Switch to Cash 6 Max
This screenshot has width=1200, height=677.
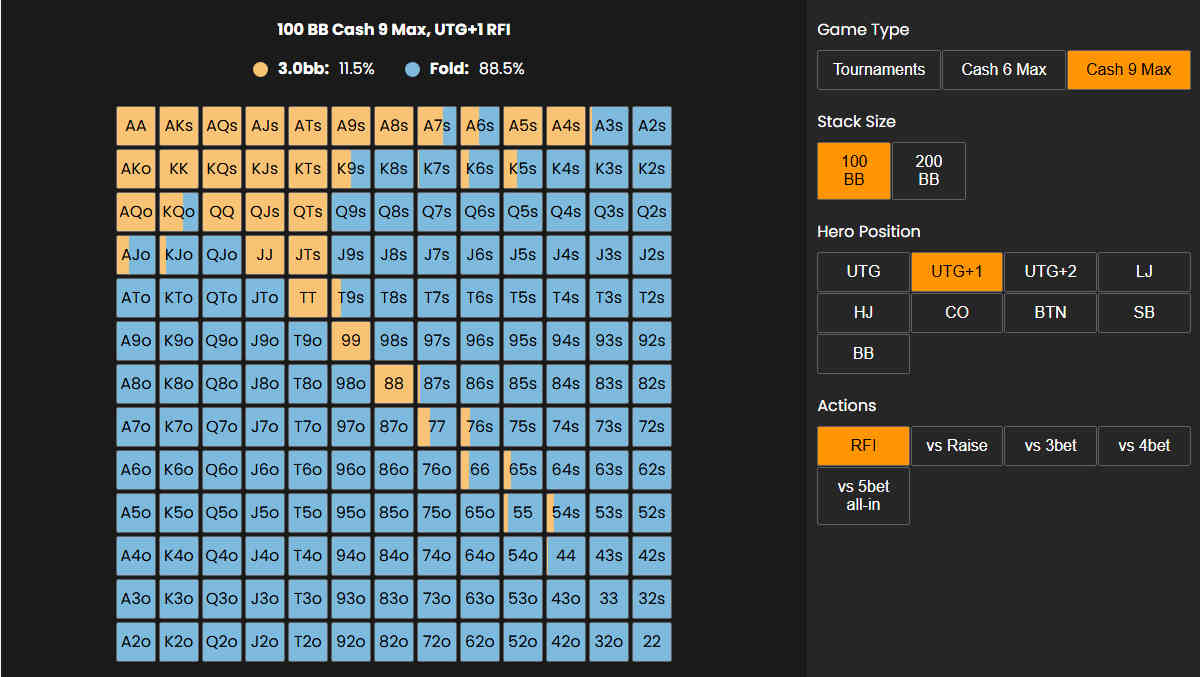coord(1003,69)
